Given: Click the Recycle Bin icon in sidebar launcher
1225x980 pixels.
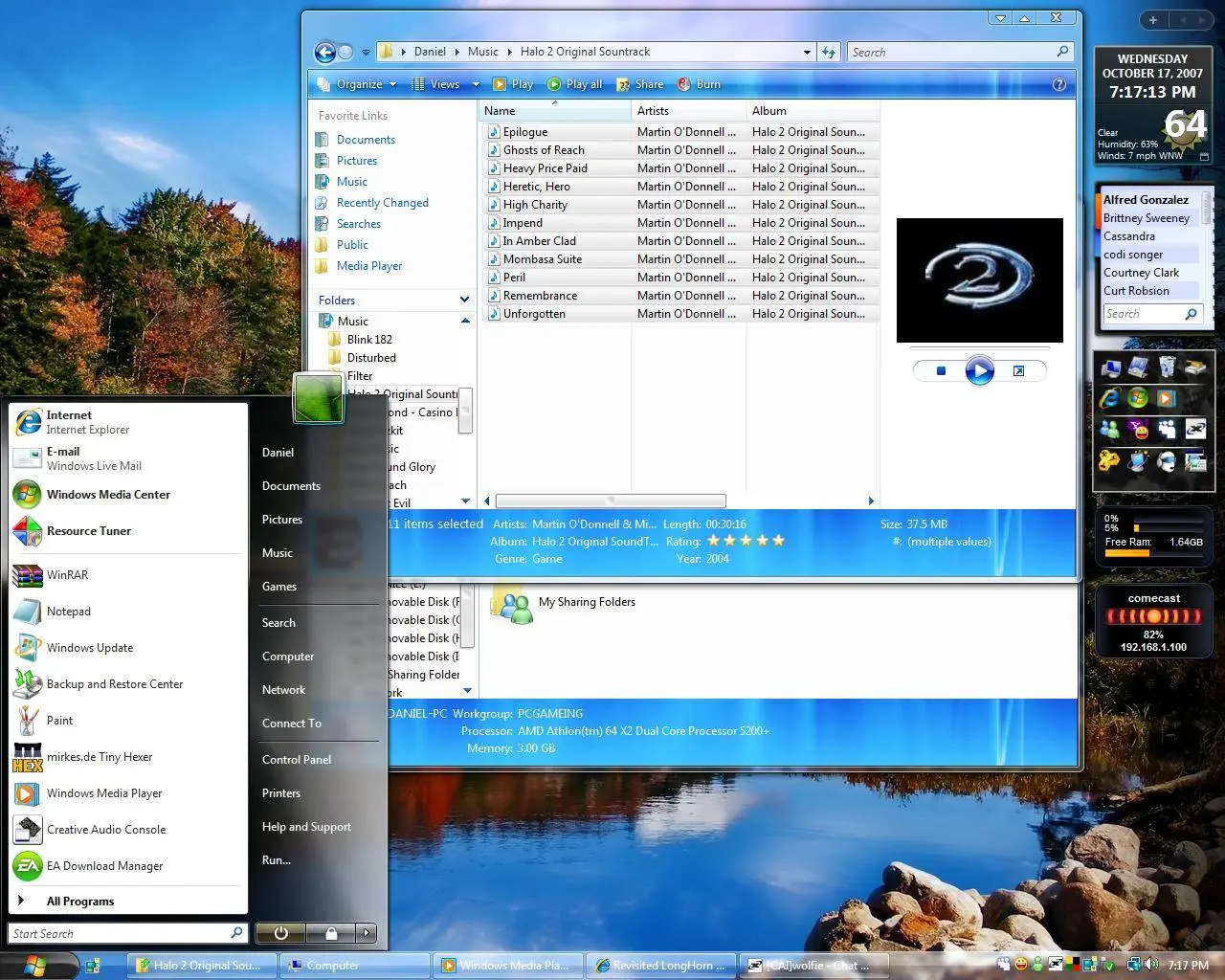Looking at the screenshot, I should click(1167, 367).
